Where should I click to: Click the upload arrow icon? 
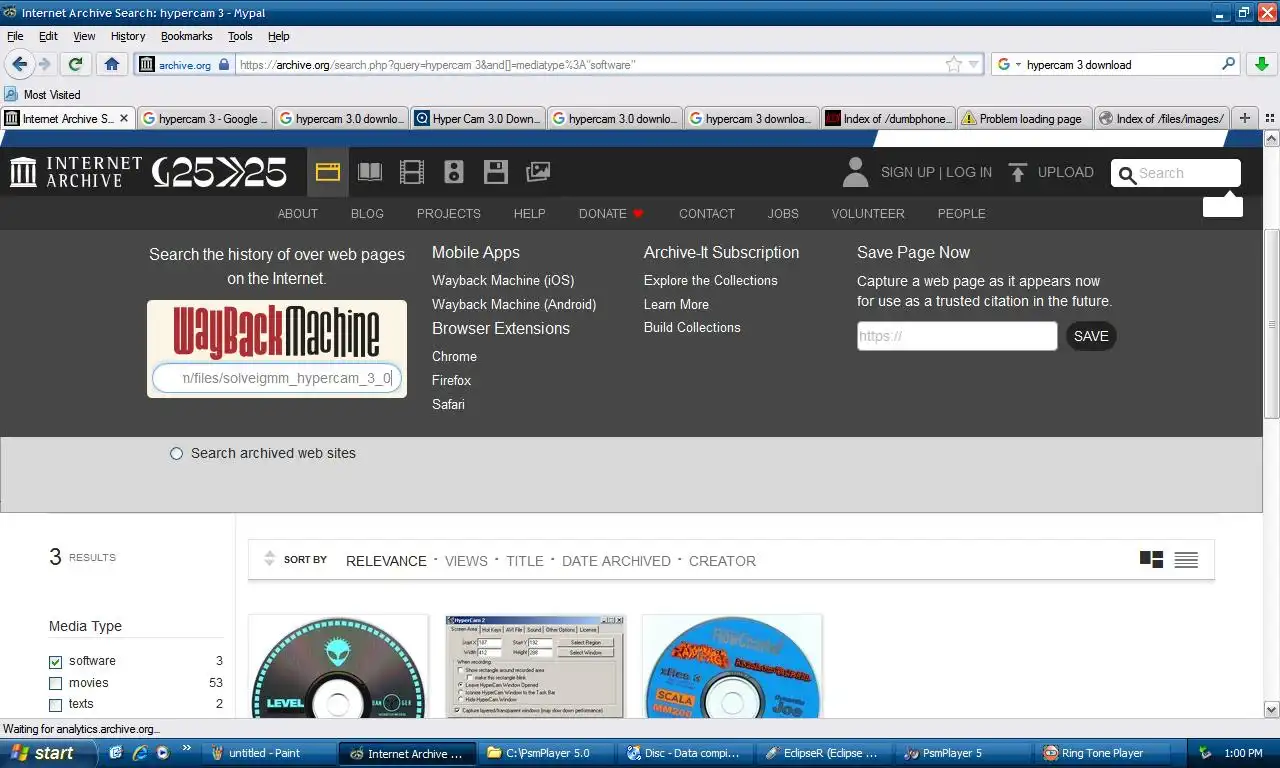pos(1018,172)
